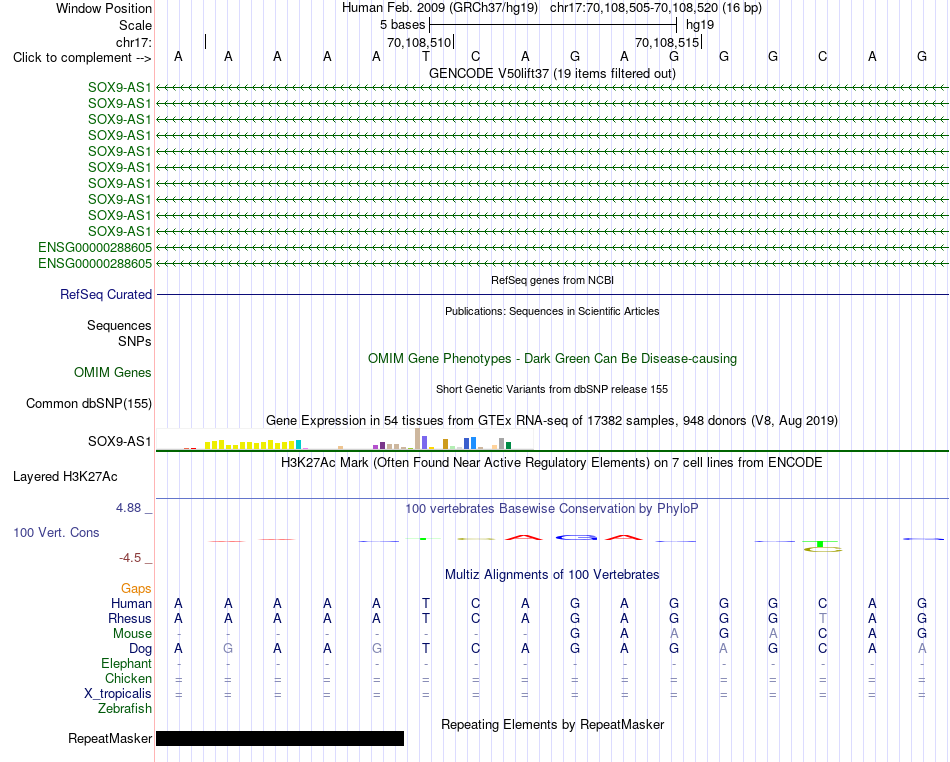Click the Zebrafish alignment row label

pos(125,709)
